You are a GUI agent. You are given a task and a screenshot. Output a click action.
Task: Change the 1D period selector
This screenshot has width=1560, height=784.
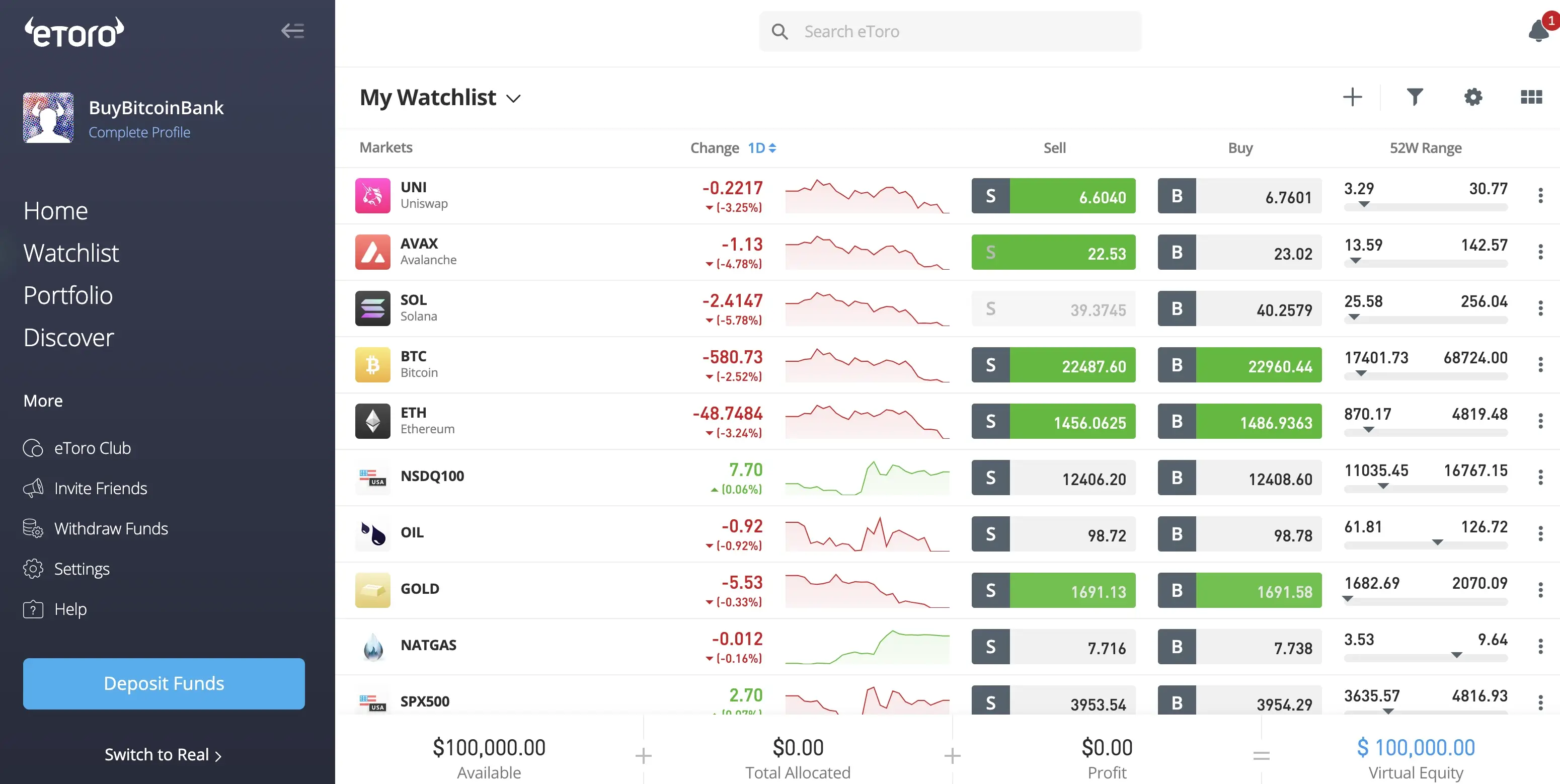click(762, 148)
